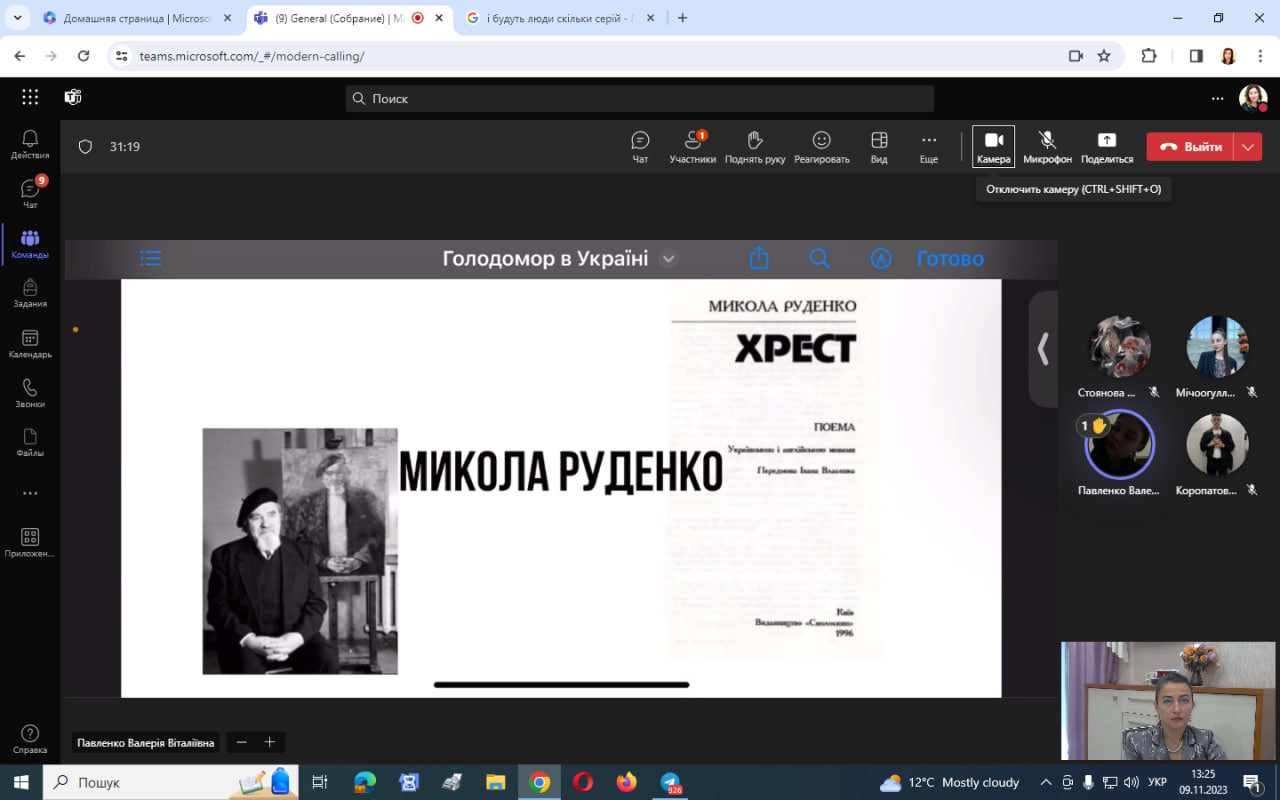Click the markup pen icon beside Готово

coord(881,258)
